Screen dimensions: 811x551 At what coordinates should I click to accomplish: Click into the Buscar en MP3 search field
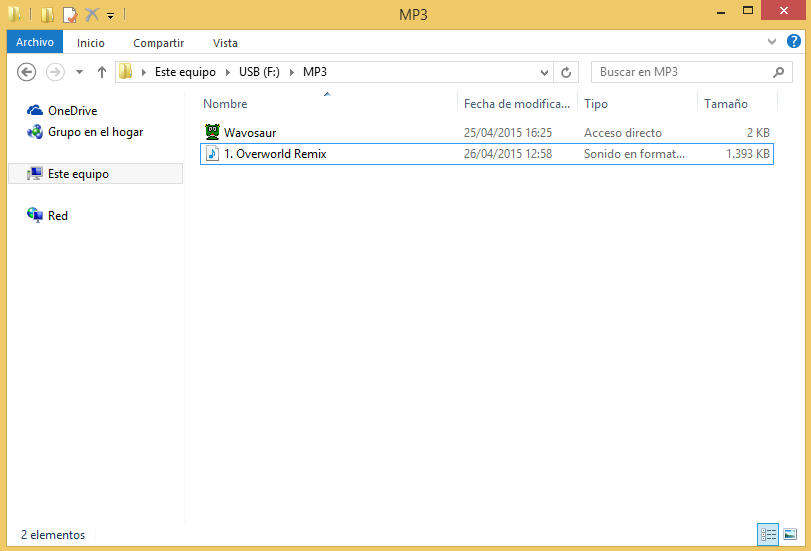[x=680, y=73]
